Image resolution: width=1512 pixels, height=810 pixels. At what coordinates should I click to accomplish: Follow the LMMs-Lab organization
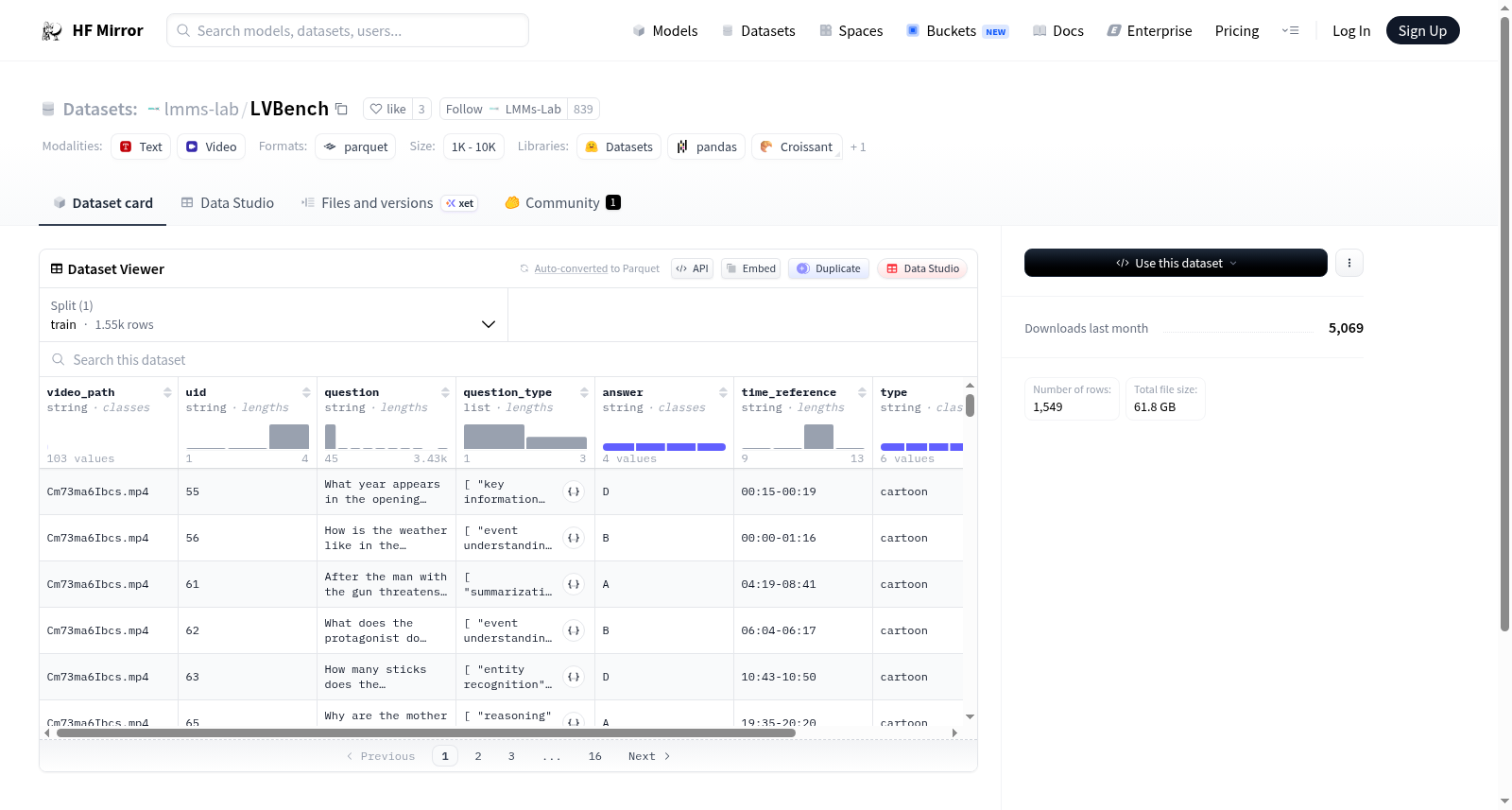(504, 109)
